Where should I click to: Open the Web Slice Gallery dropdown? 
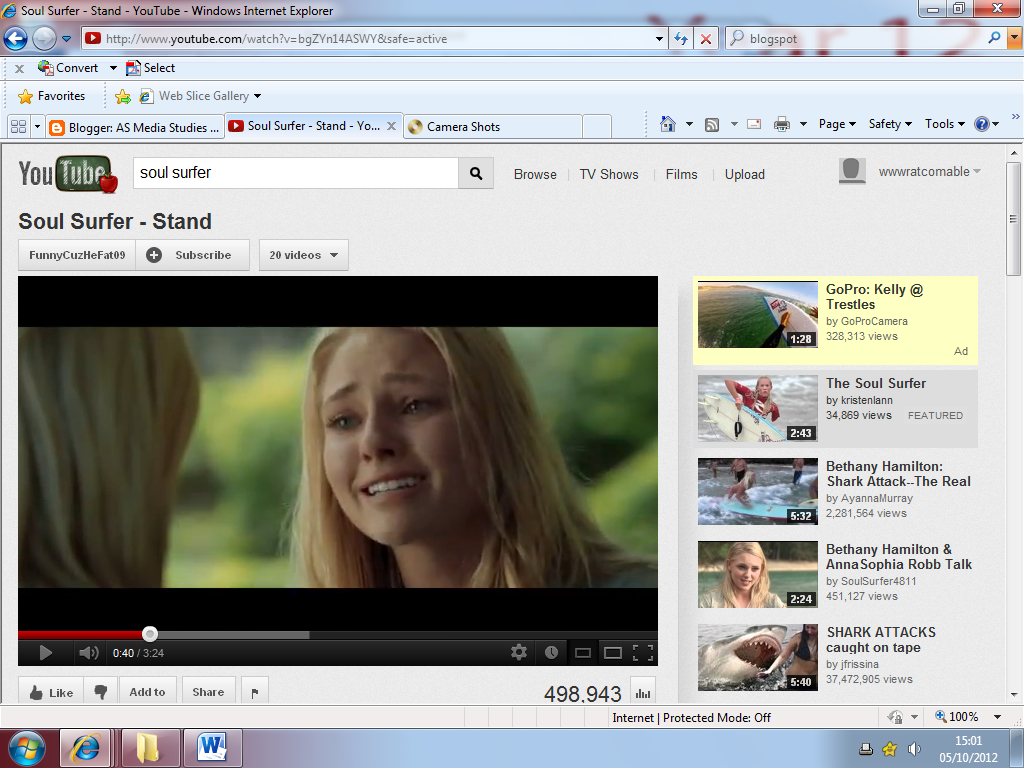coord(257,97)
